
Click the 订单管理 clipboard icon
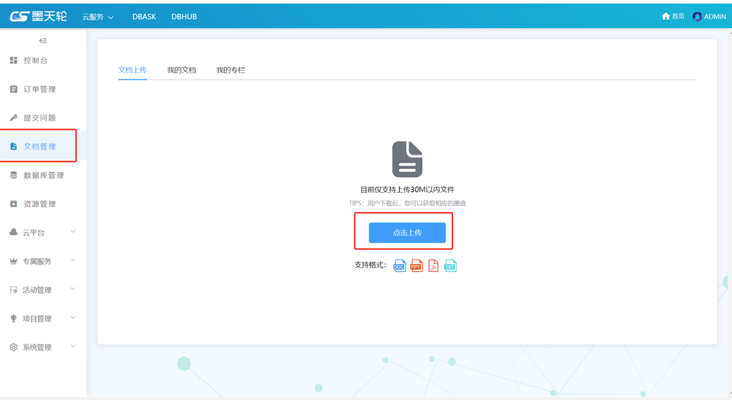(x=14, y=89)
